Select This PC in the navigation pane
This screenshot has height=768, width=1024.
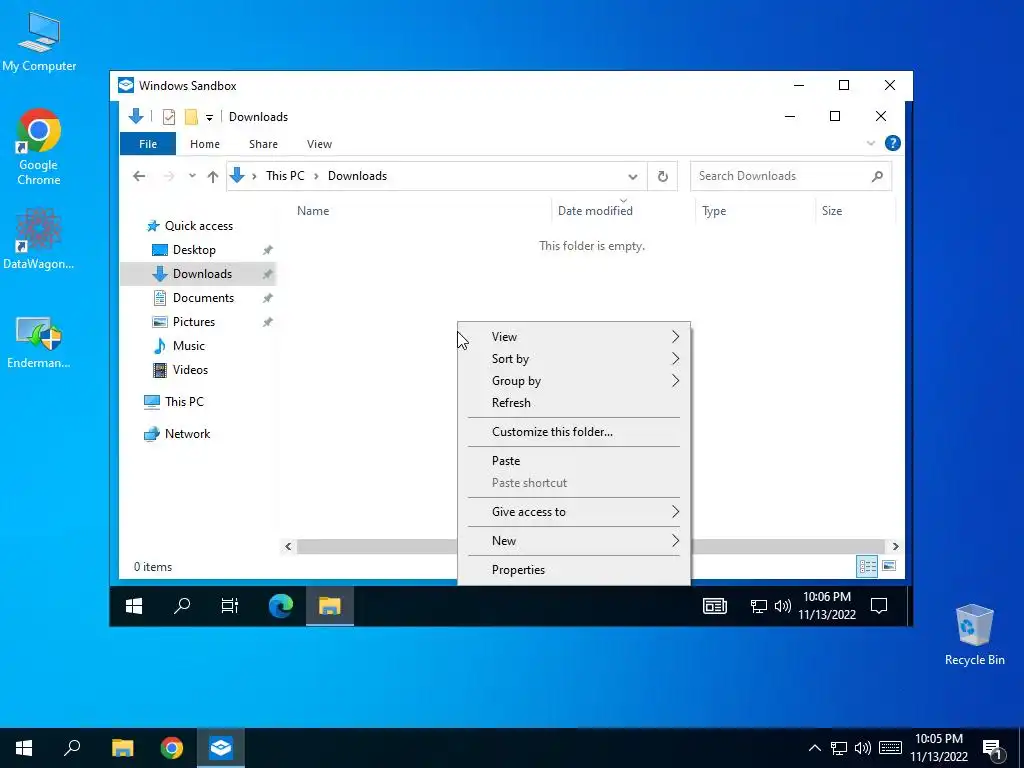(x=184, y=402)
